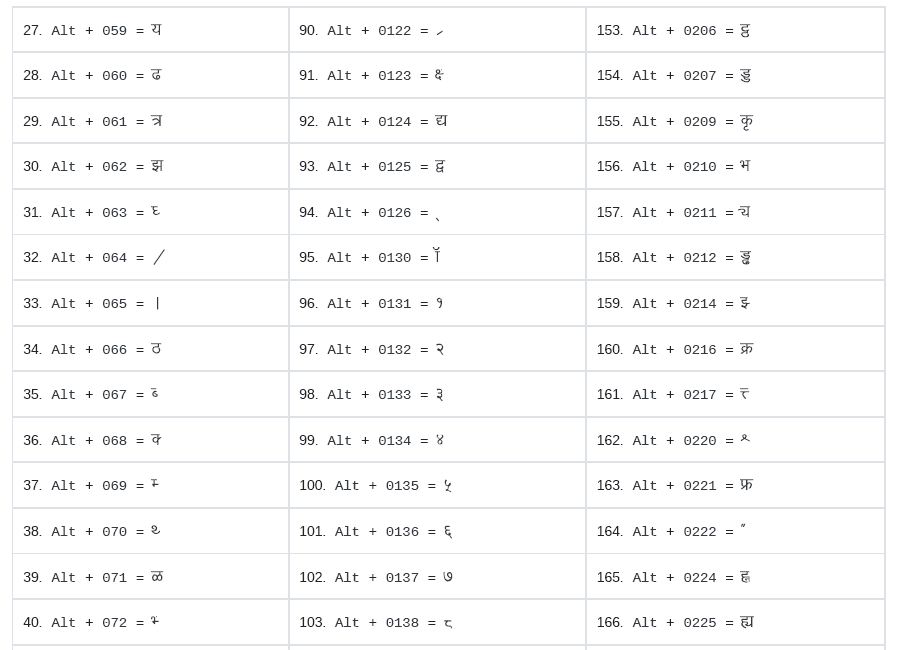Screen dimensions: 903x650
Task: Select the Alt + 064 slash entry
Action: coord(150,257)
